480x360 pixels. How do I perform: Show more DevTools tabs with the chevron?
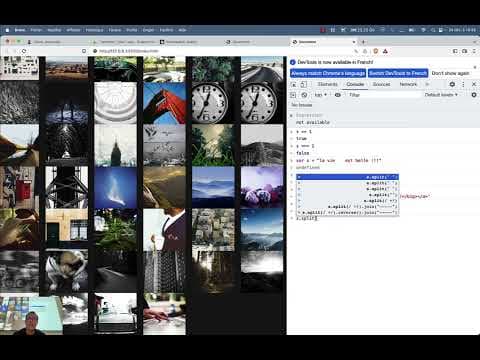pos(427,84)
